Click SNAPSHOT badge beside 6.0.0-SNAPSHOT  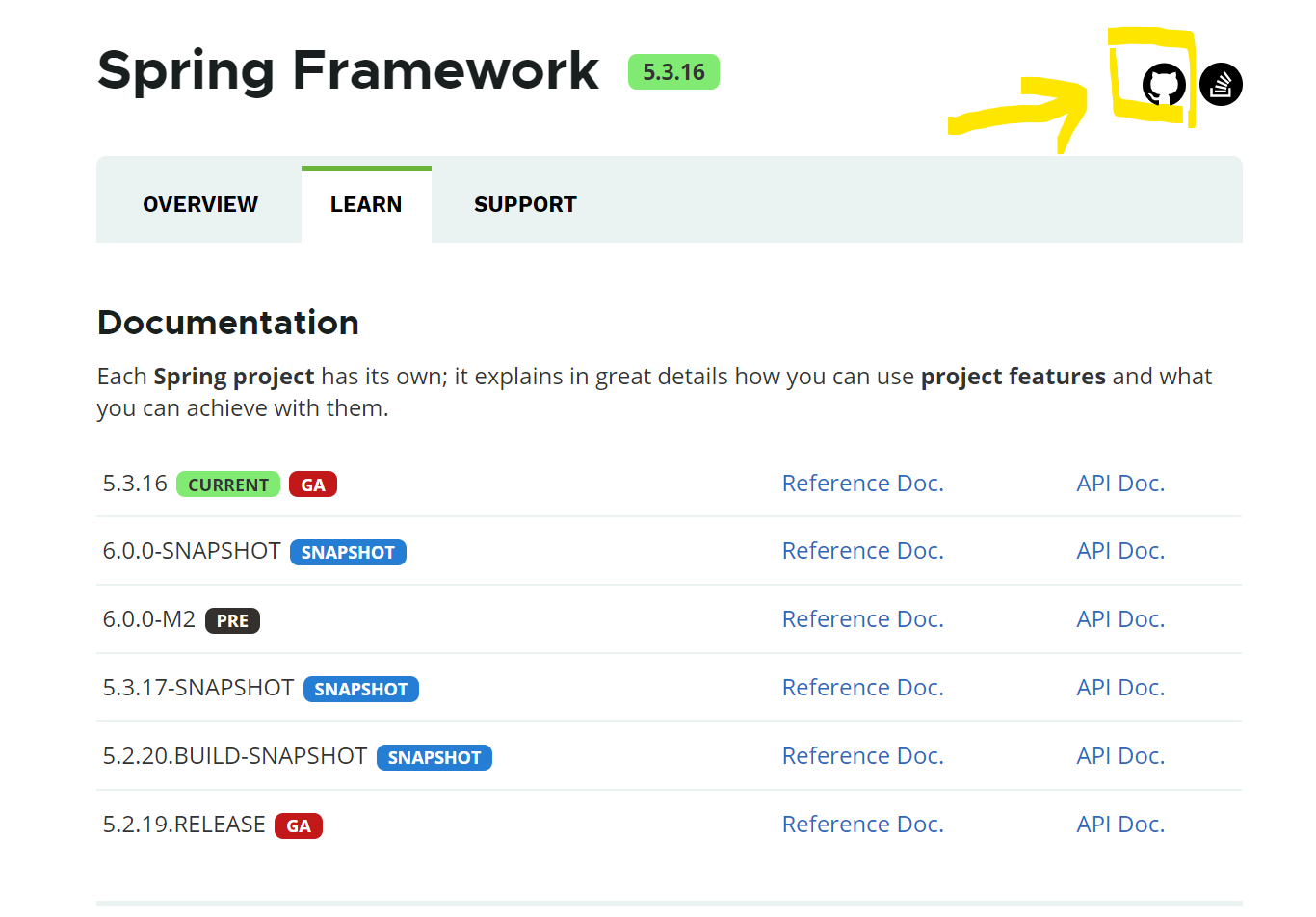tap(348, 553)
